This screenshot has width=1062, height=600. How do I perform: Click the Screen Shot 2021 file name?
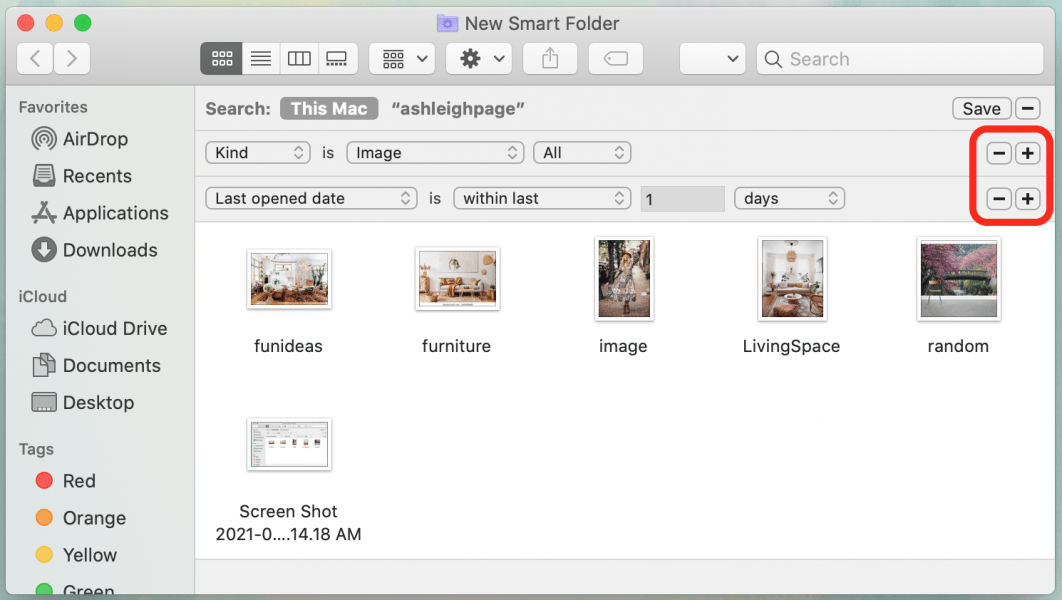click(x=289, y=523)
